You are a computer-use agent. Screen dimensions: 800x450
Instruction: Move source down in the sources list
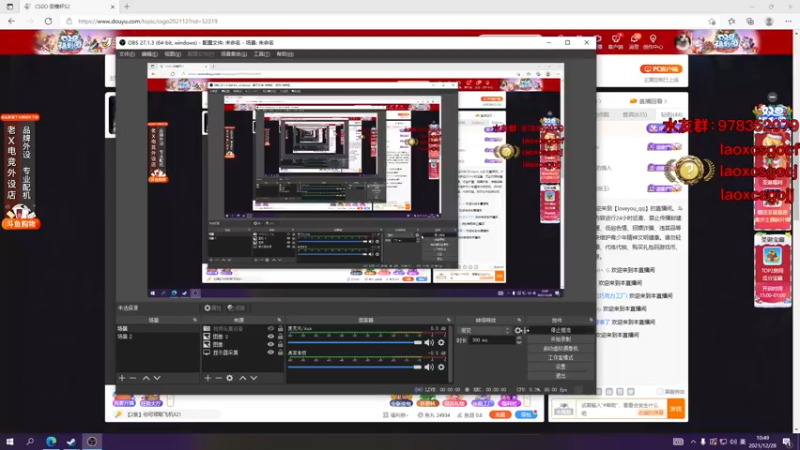pyautogui.click(x=254, y=378)
